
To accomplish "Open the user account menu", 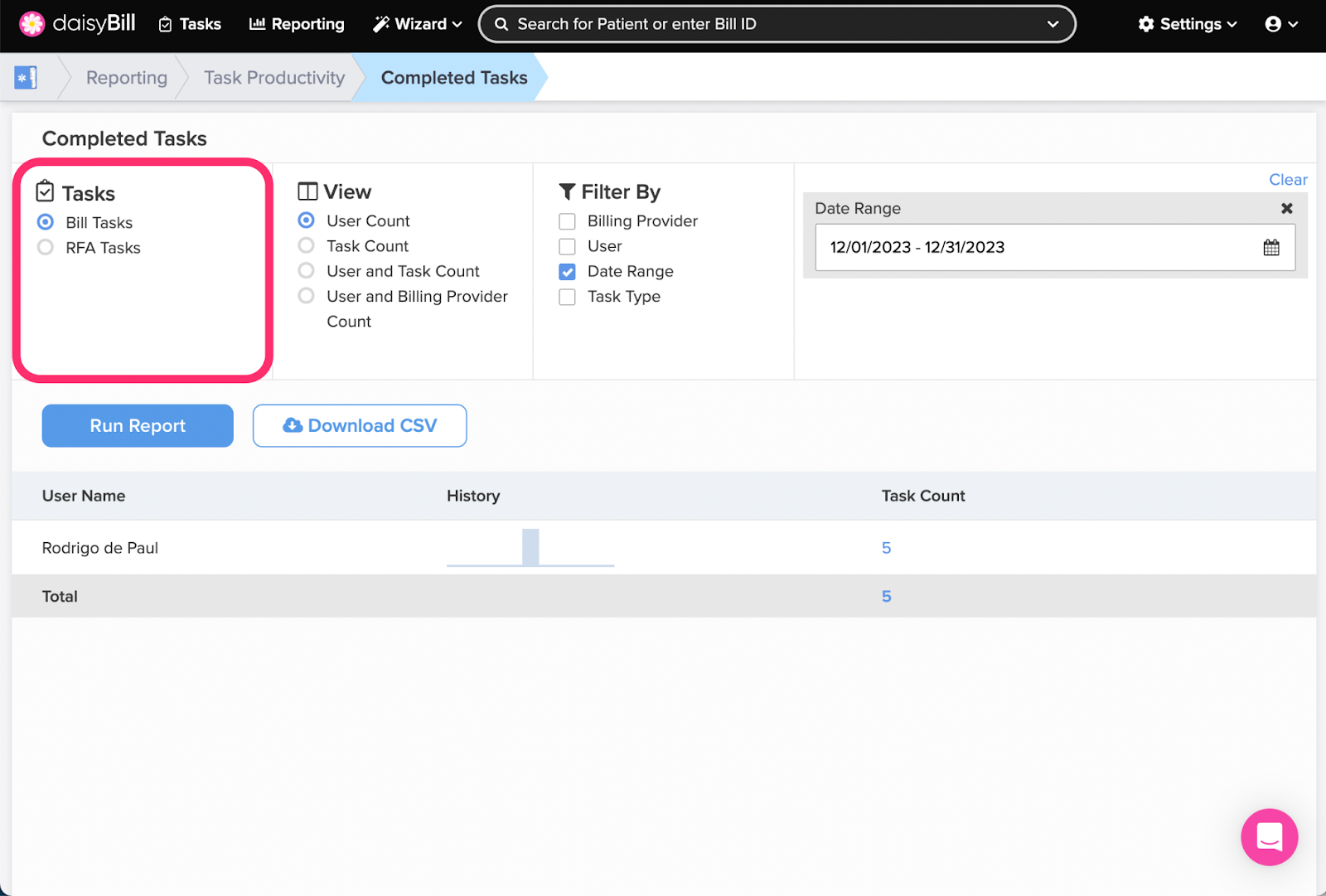I will 1280,24.
